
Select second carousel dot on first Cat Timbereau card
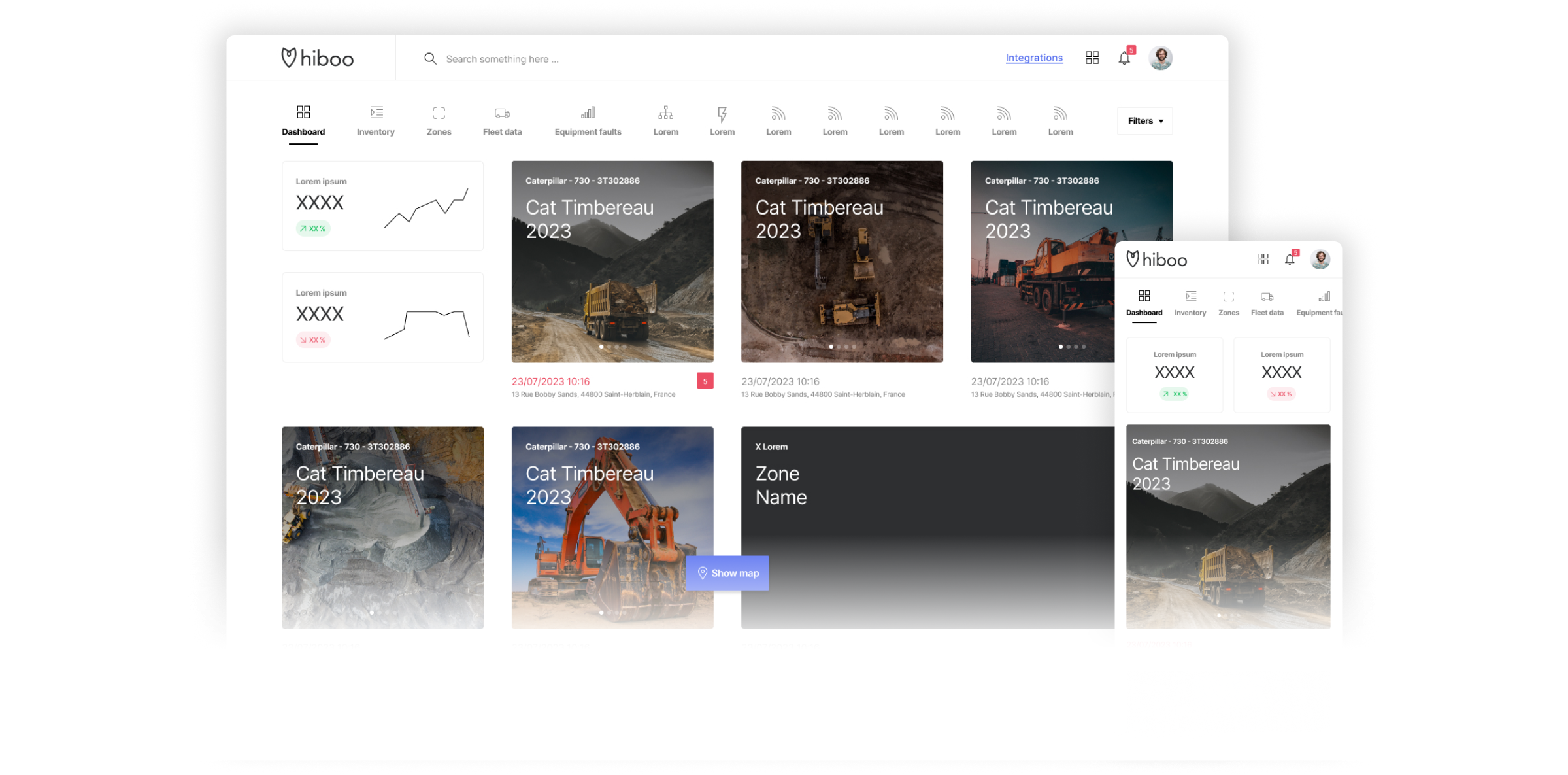pyautogui.click(x=609, y=347)
